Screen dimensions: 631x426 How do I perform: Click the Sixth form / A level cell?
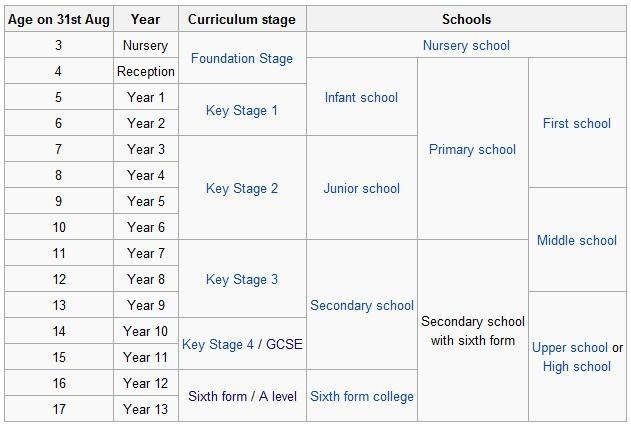pos(242,396)
